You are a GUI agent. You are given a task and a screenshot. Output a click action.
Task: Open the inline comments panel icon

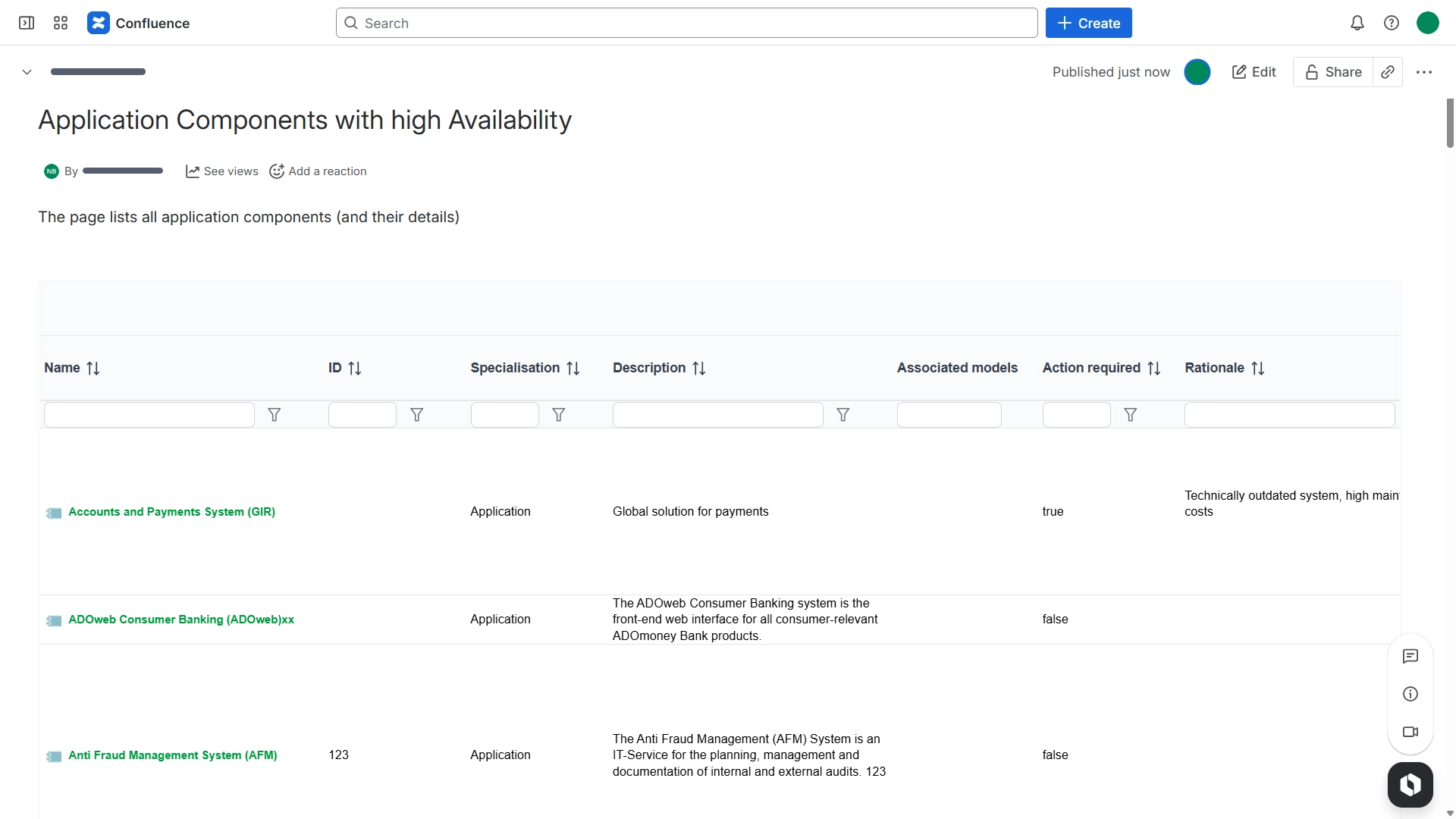pyautogui.click(x=1410, y=656)
